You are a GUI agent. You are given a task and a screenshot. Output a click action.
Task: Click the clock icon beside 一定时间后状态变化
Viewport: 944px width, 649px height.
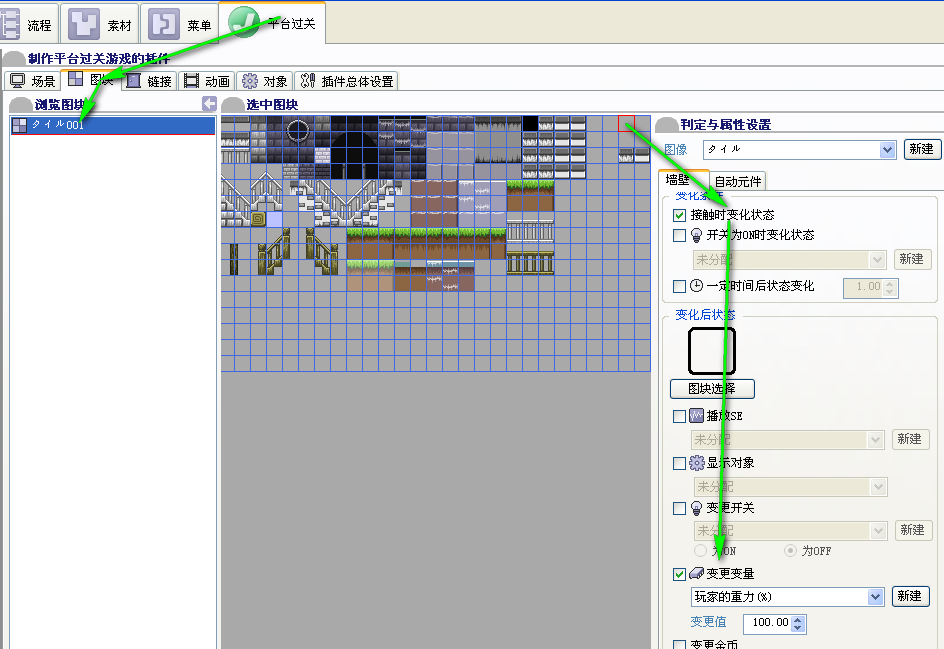696,286
